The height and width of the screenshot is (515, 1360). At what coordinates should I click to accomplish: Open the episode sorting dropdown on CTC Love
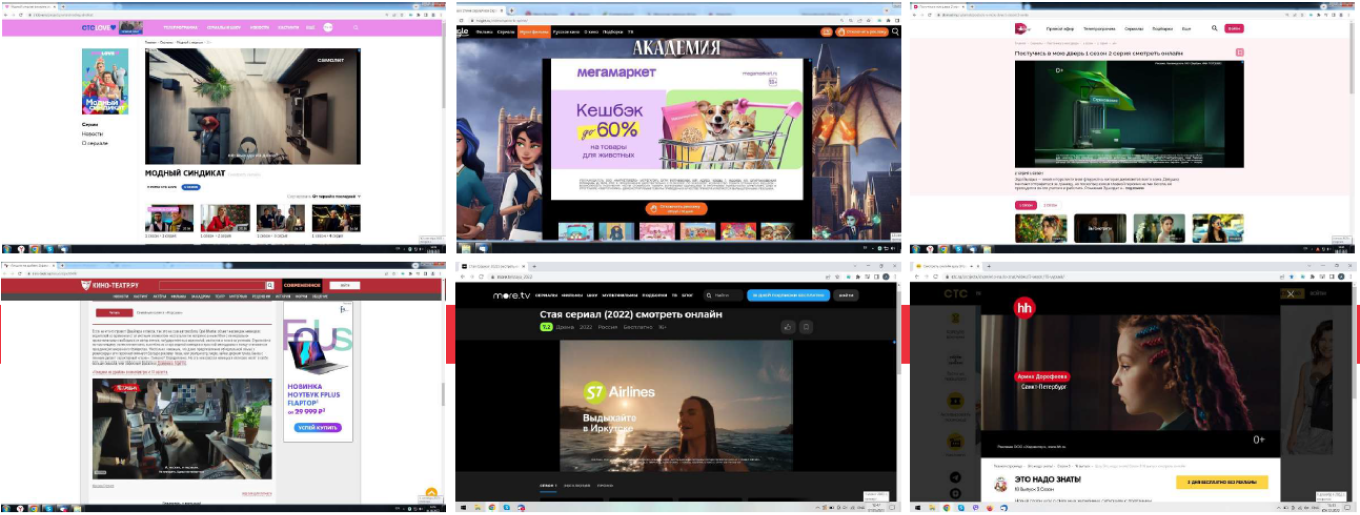coord(324,196)
